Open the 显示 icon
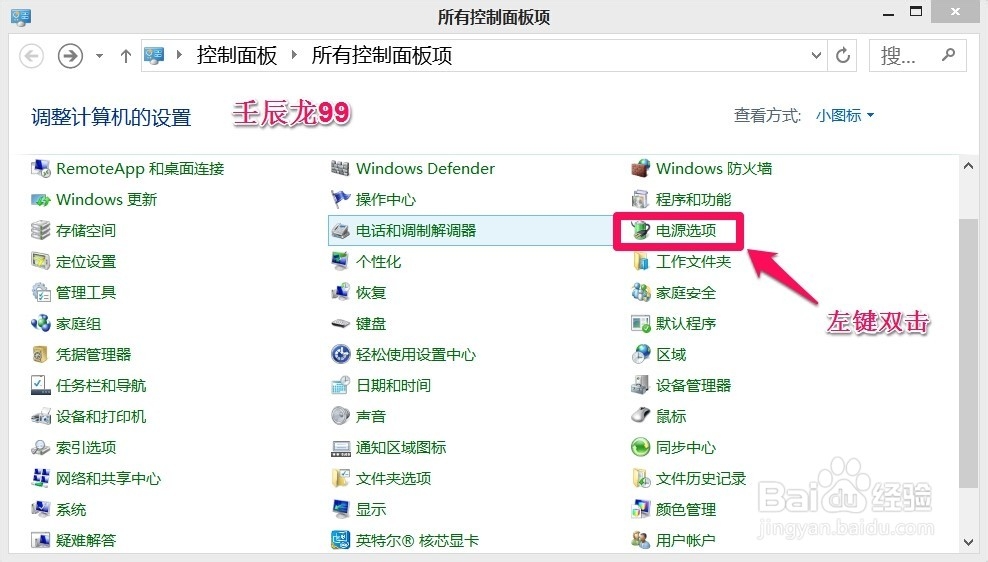988x562 pixels. tap(340, 509)
